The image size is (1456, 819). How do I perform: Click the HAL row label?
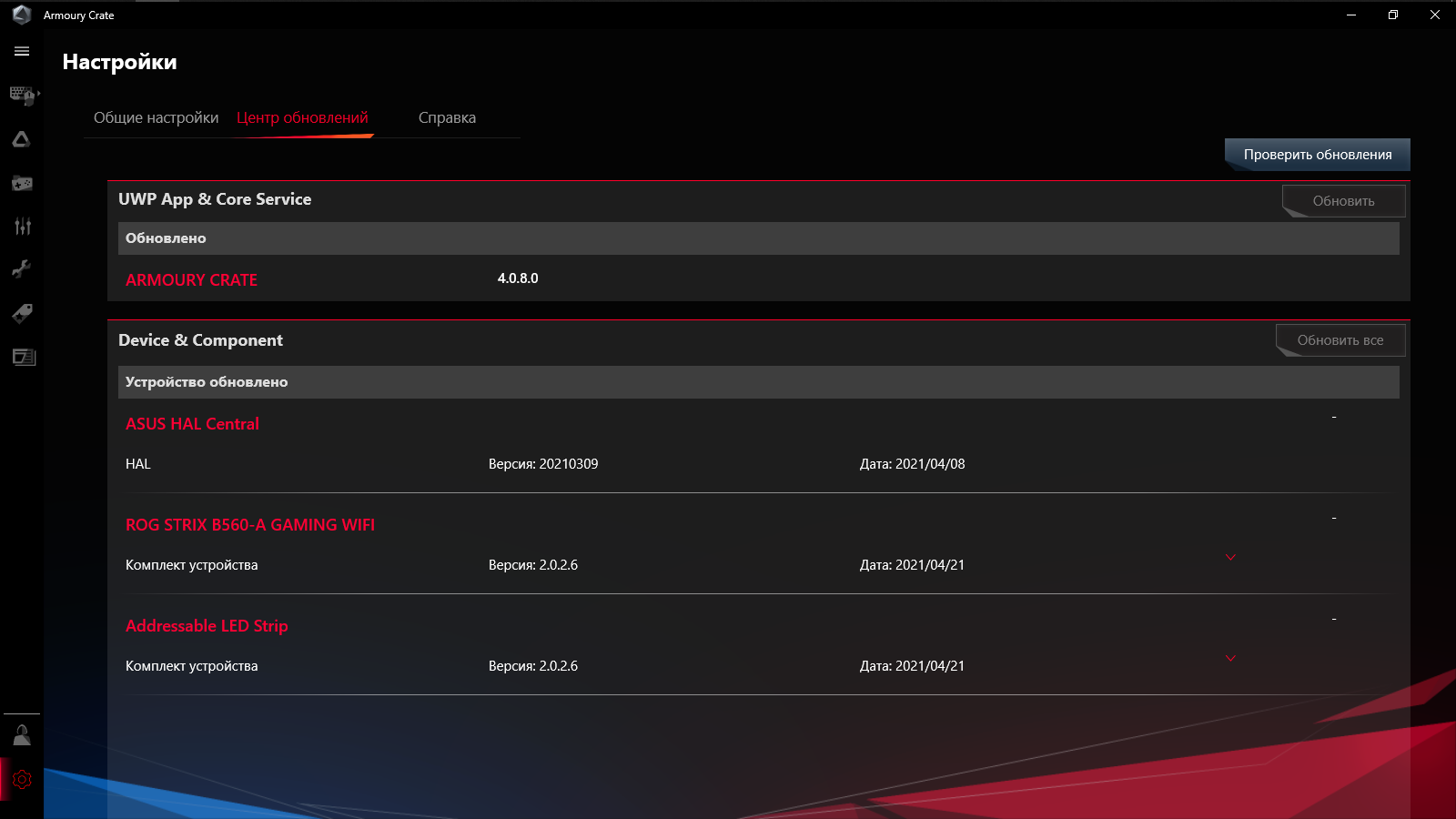tap(138, 464)
